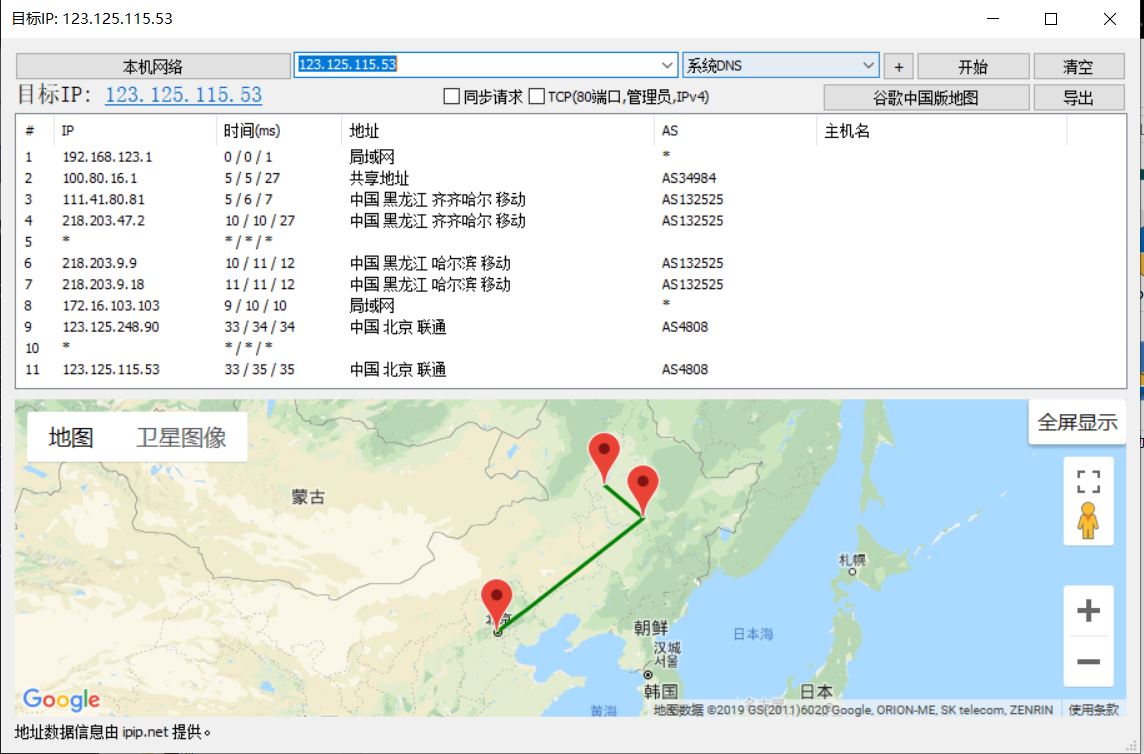Enable the 同步请求 checkbox
The height and width of the screenshot is (754, 1144).
coord(452,96)
